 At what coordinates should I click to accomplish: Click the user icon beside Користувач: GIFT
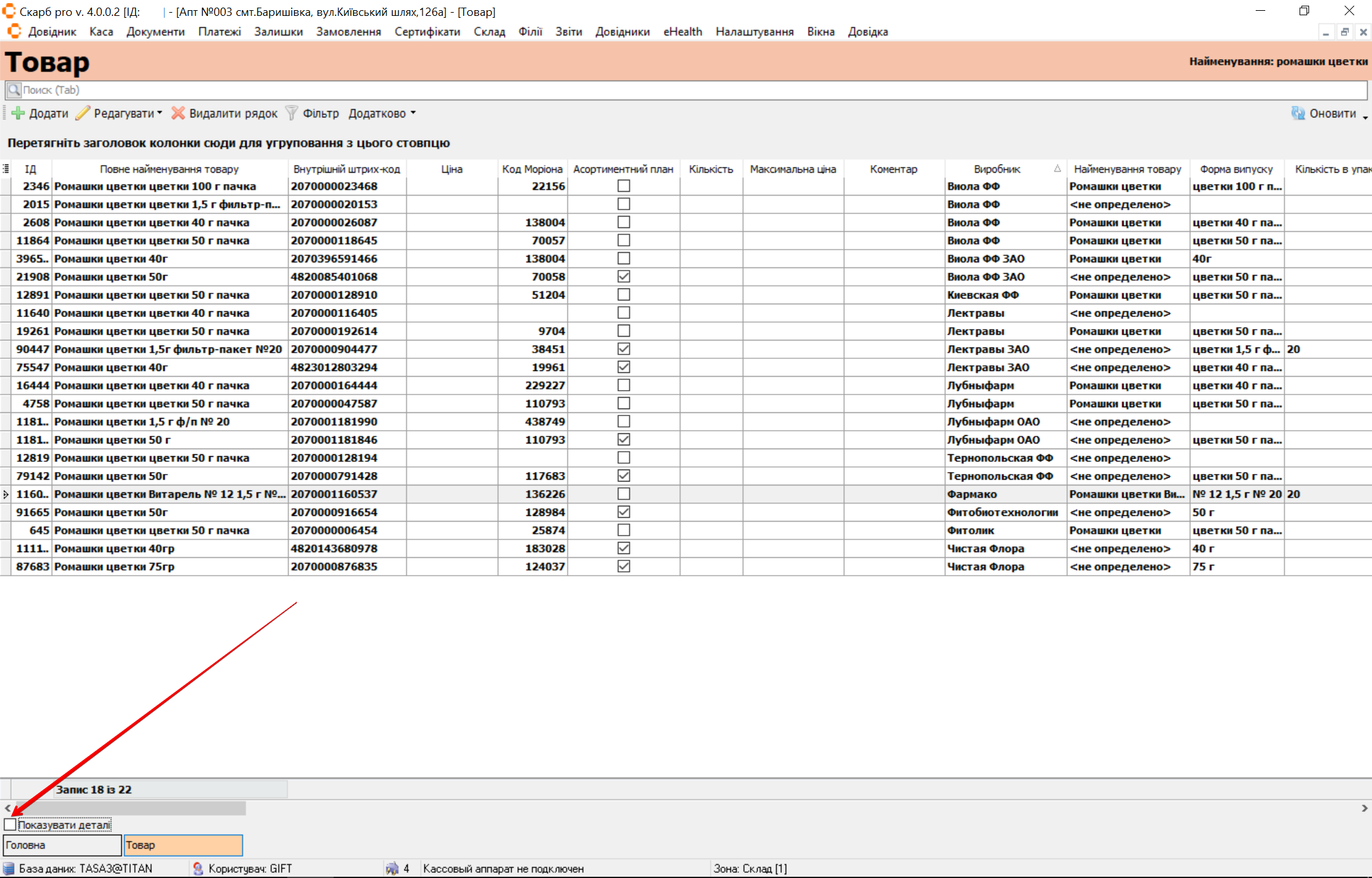[x=198, y=868]
